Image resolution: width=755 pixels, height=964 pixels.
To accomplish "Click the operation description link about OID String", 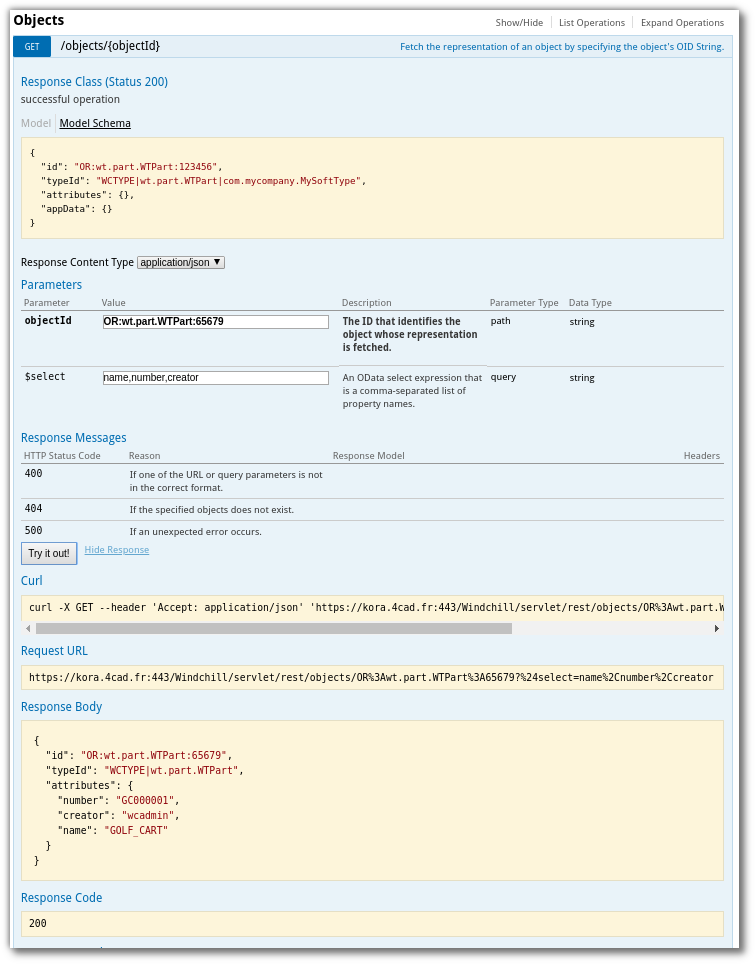I will click(562, 47).
